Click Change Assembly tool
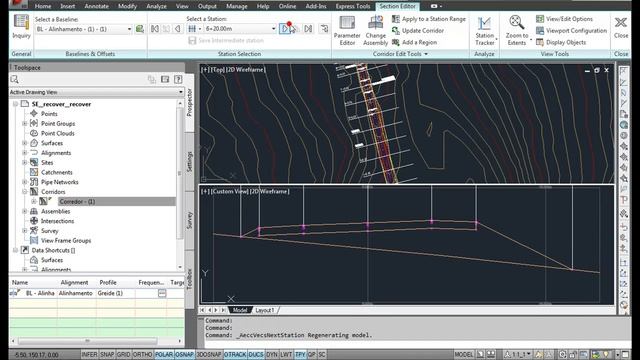The height and width of the screenshot is (360, 640). click(x=375, y=31)
